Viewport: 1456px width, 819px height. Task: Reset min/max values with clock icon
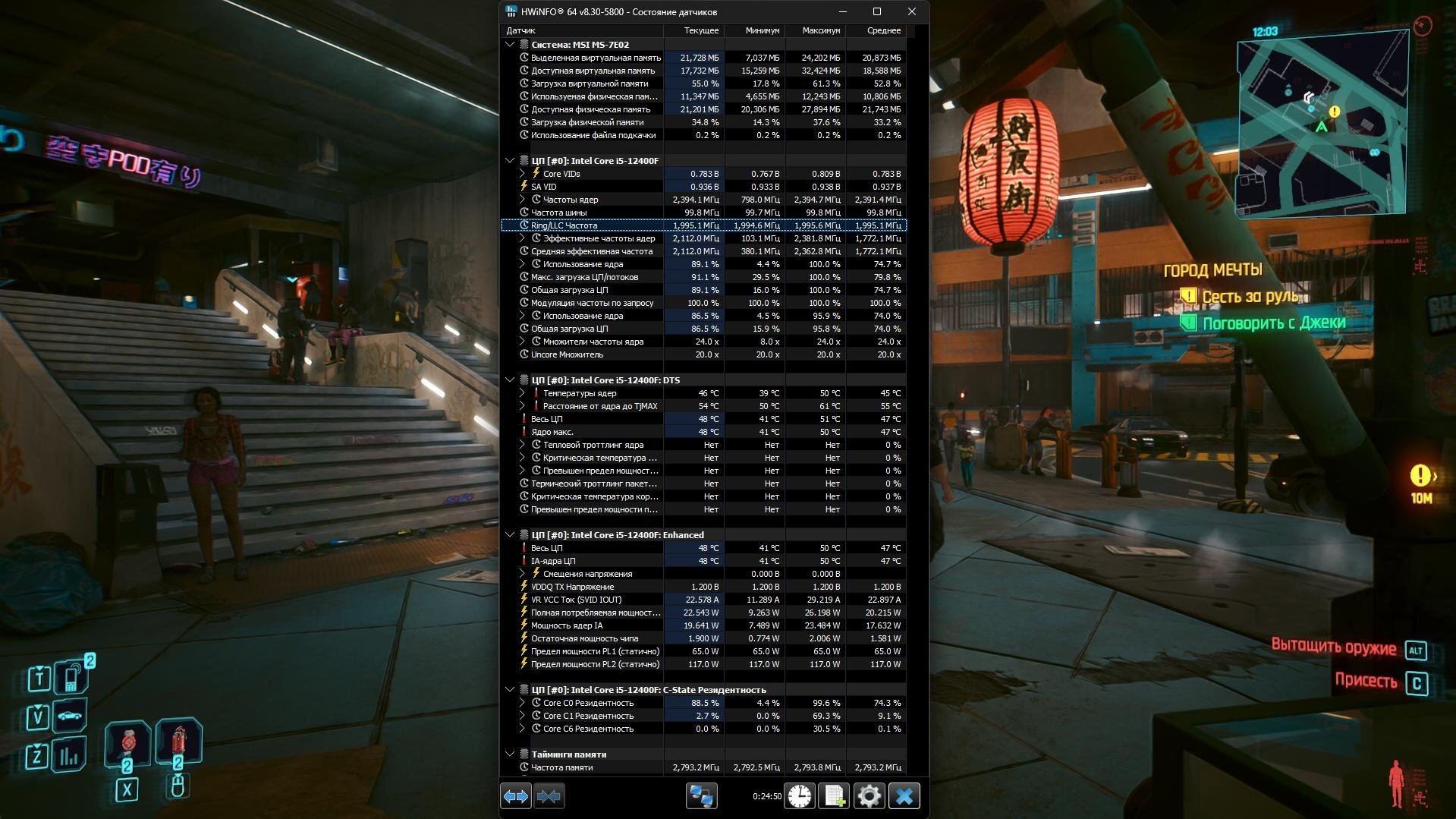coord(799,796)
